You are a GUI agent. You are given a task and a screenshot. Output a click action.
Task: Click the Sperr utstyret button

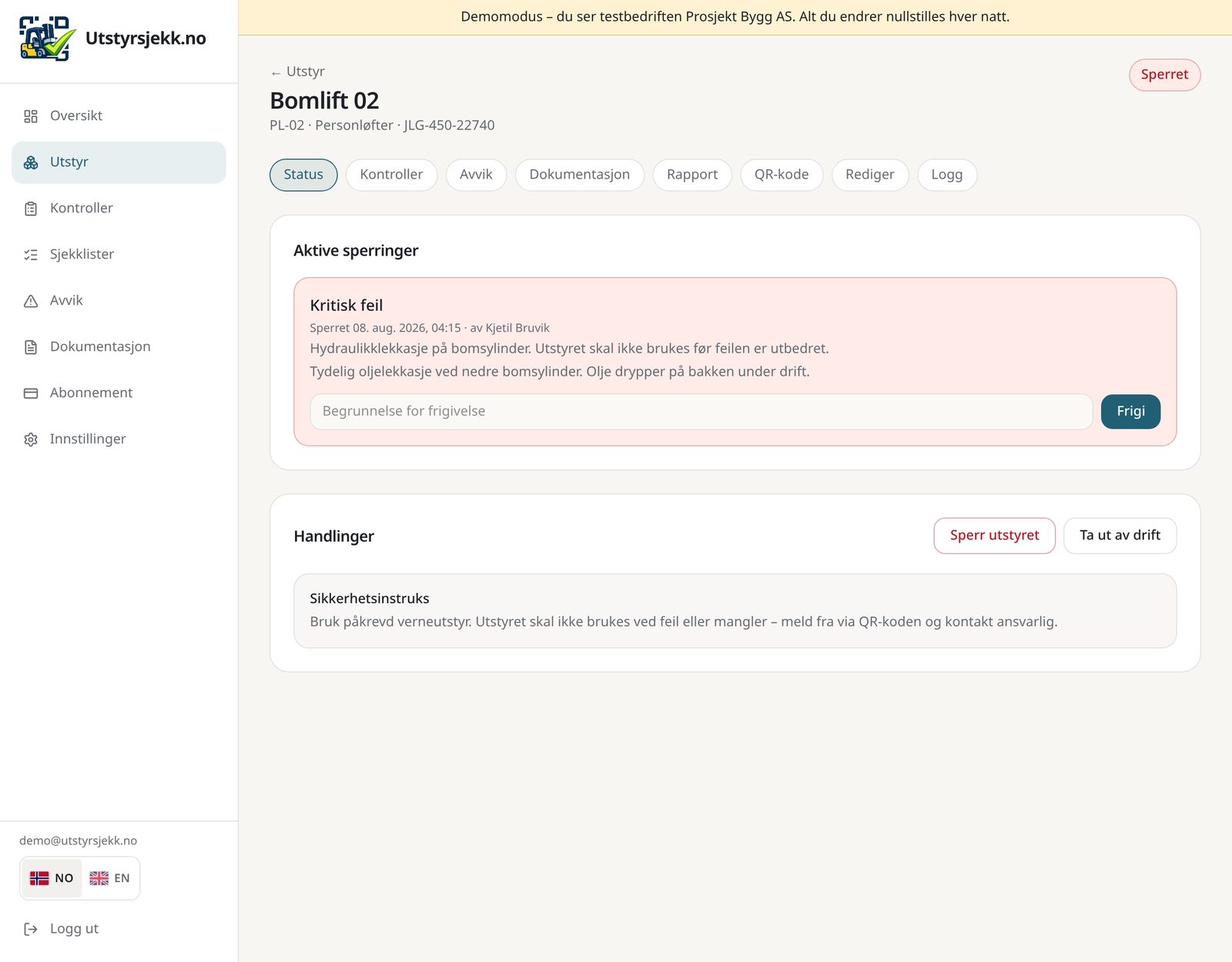(x=994, y=536)
